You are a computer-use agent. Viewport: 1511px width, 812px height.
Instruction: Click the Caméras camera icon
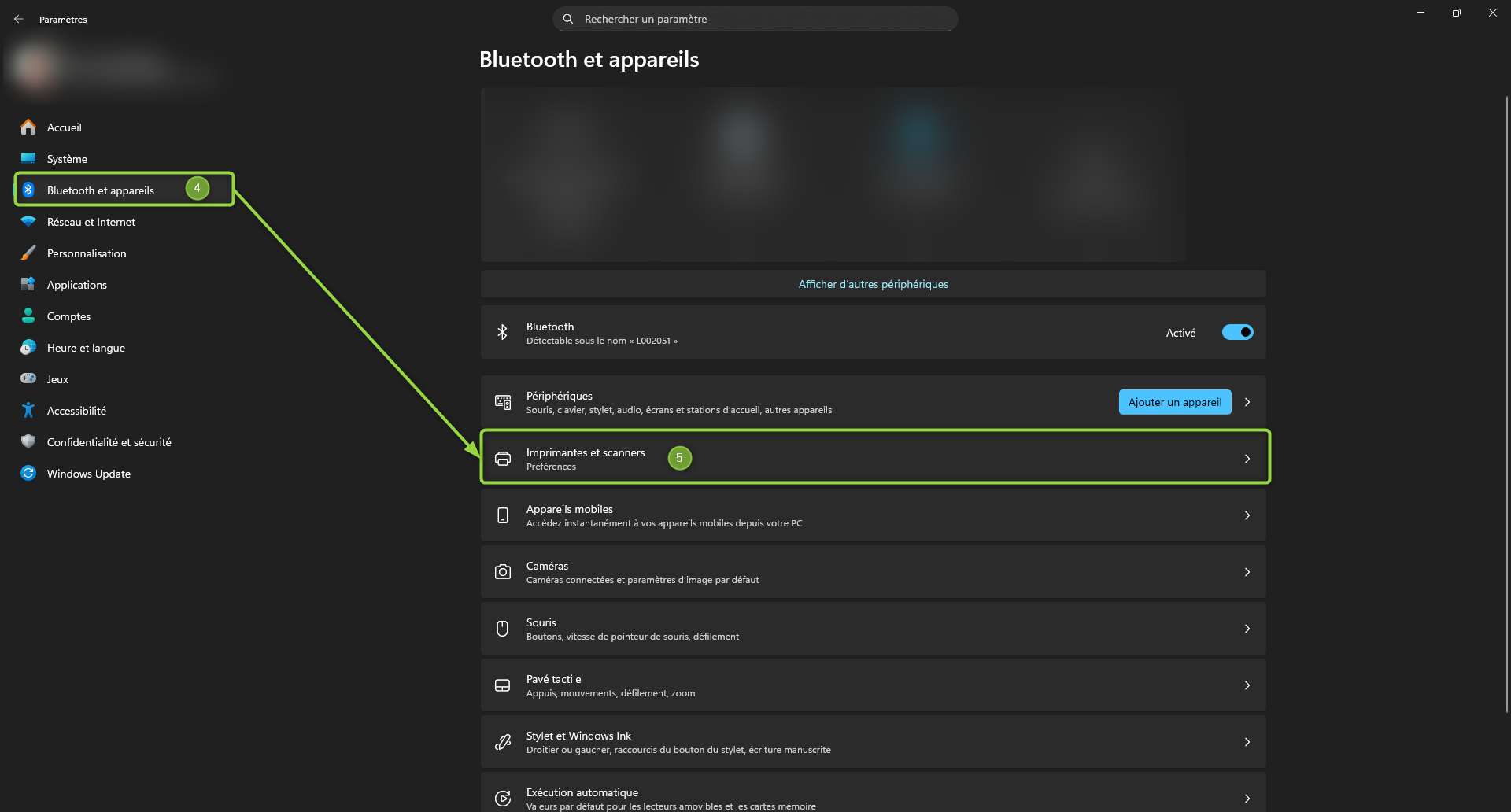tap(502, 572)
